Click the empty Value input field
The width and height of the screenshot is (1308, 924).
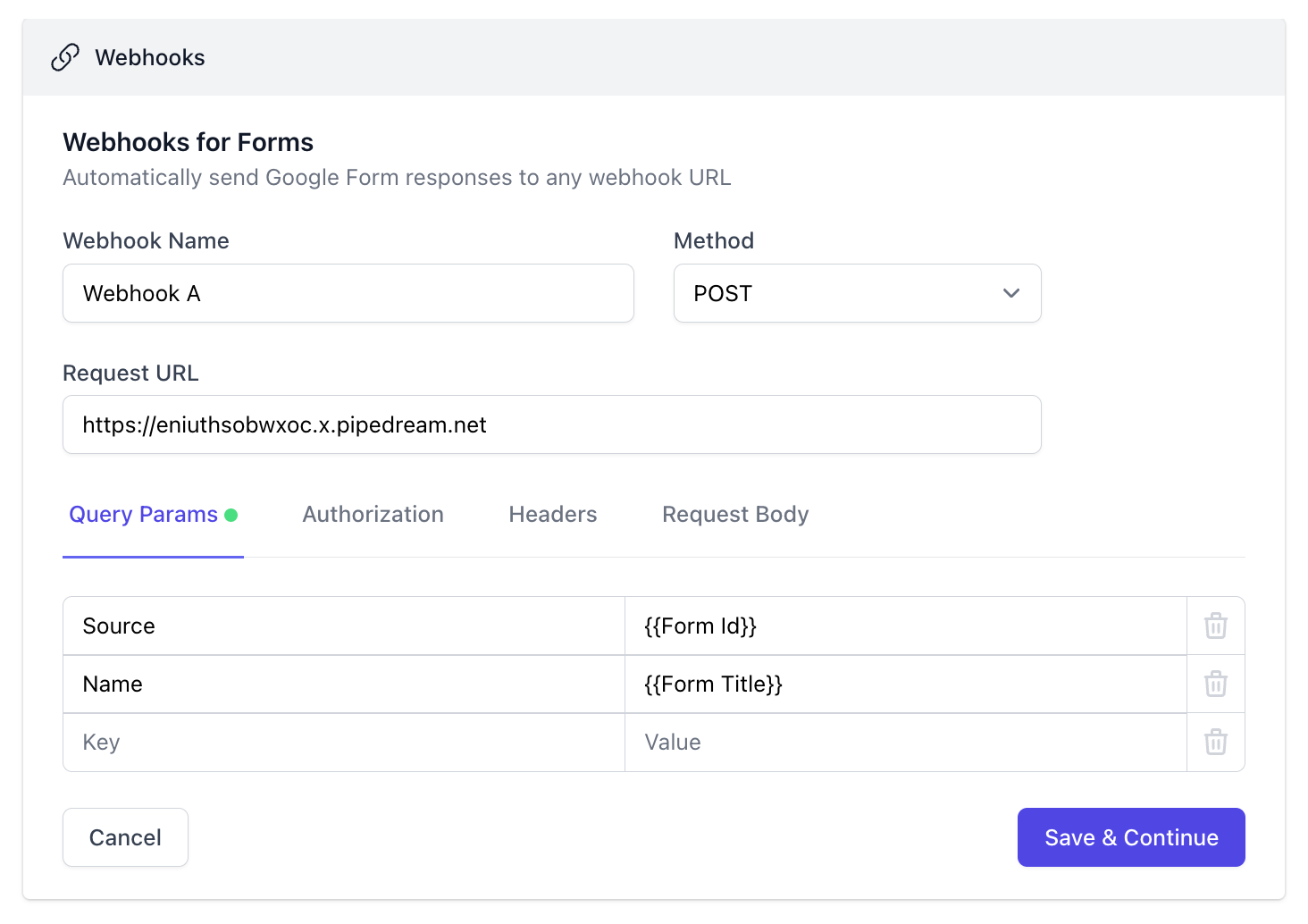[x=905, y=742]
